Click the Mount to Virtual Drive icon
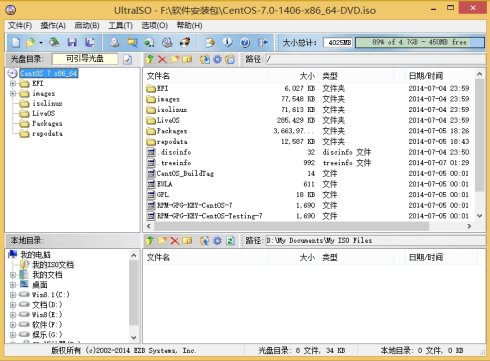The image size is (490, 361). [167, 42]
